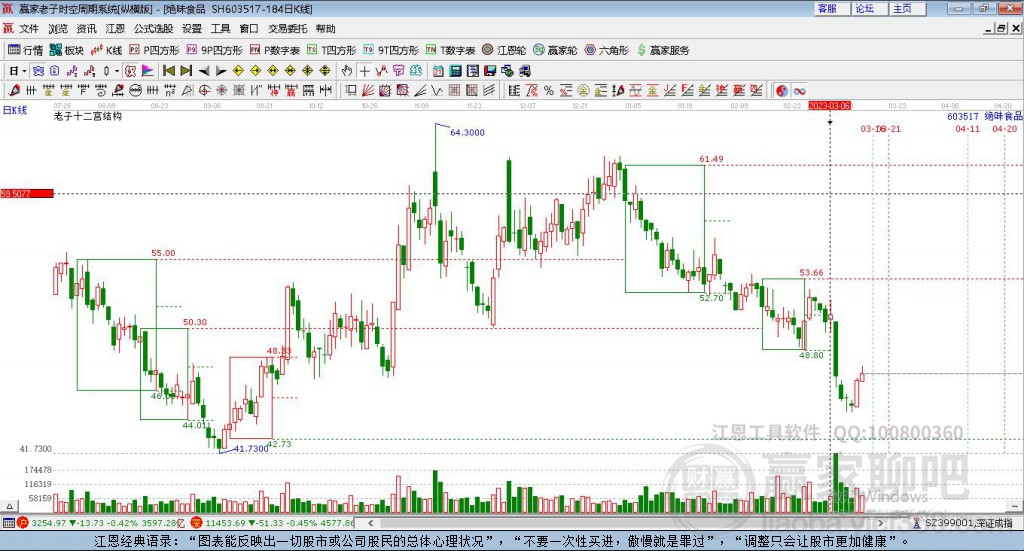Open the 工具 menu
This screenshot has height=551, width=1024.
(x=220, y=29)
